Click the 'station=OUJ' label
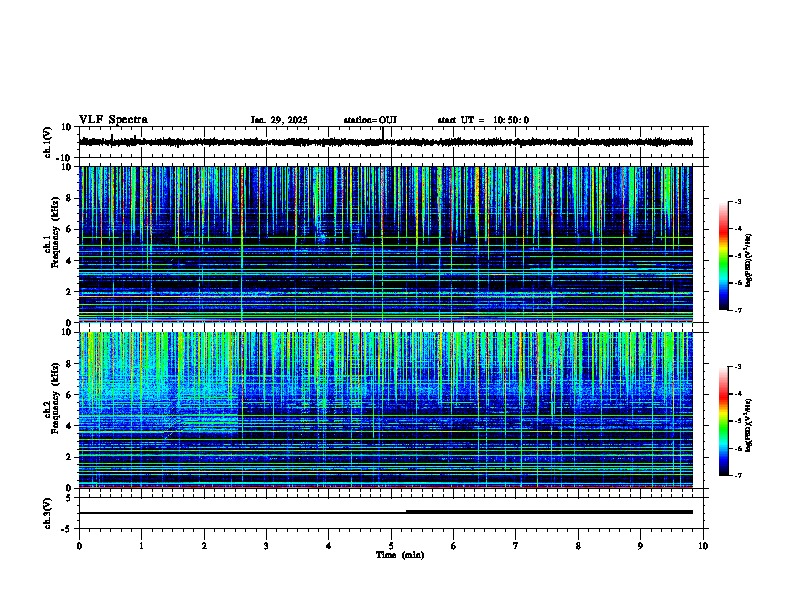Viewport: 792px width, 612px height. [370, 120]
